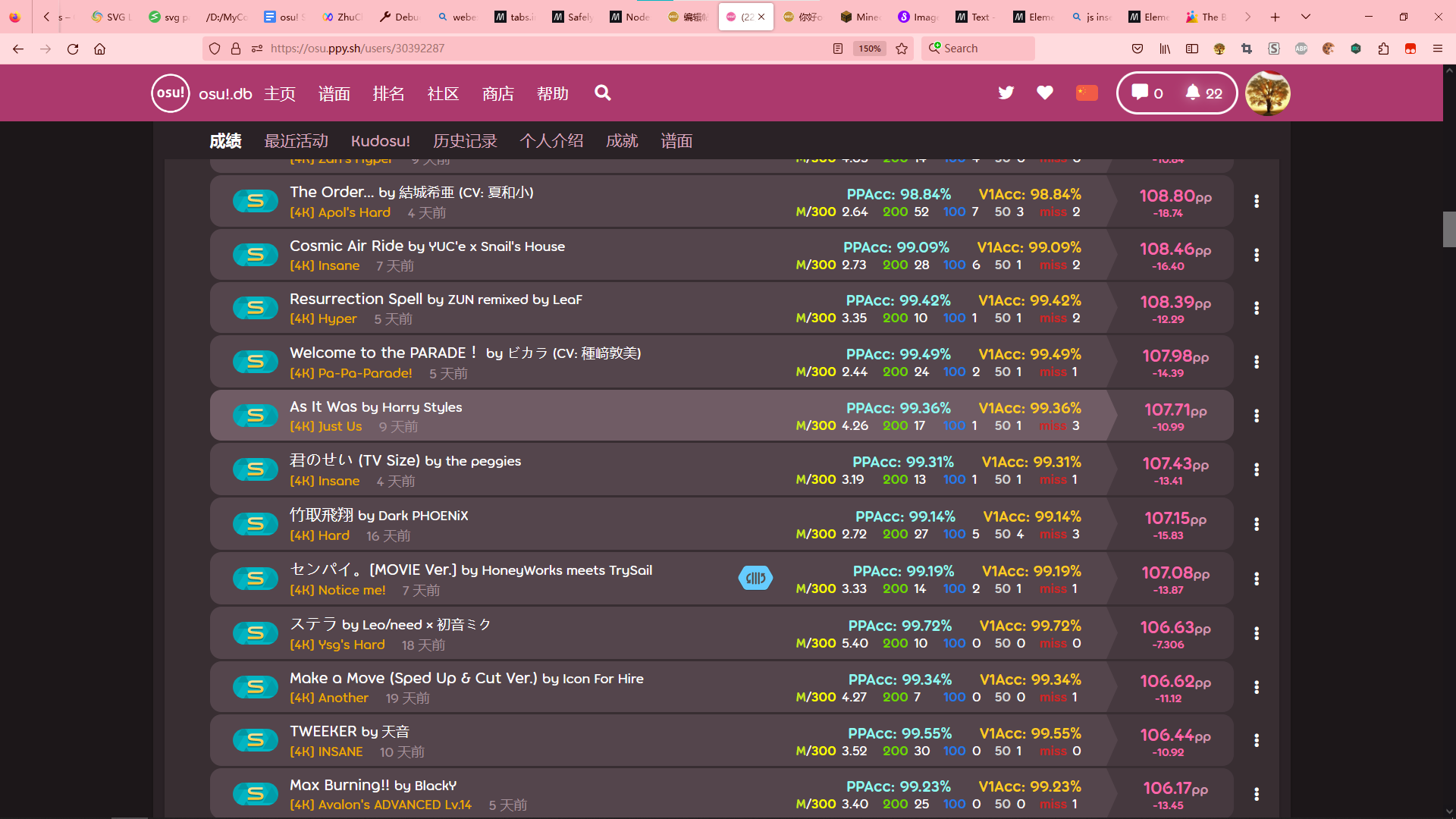Open options menu for Resurrection Spell score
Screen dimensions: 1456x819
(1257, 308)
